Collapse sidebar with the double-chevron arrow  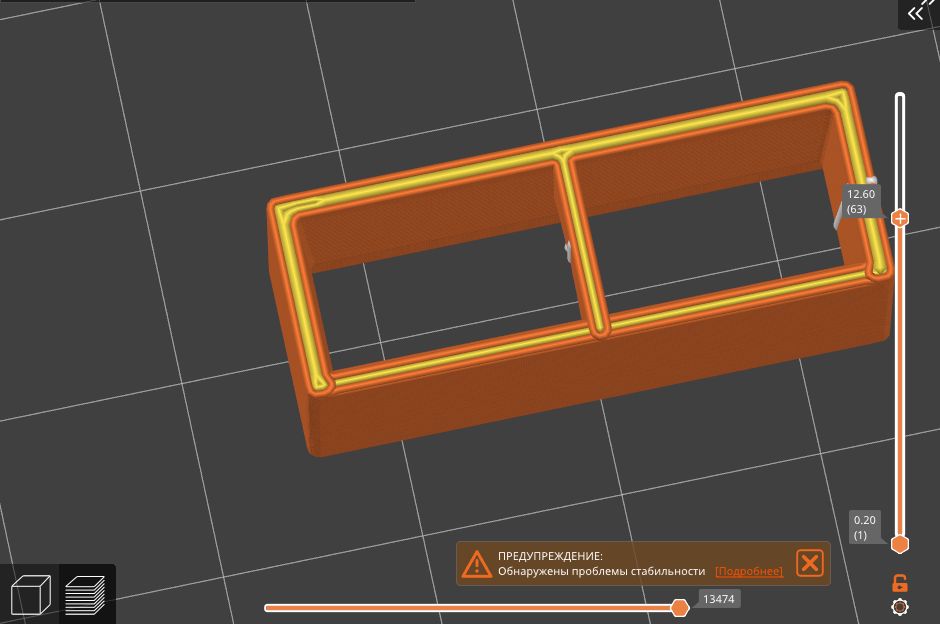point(915,14)
